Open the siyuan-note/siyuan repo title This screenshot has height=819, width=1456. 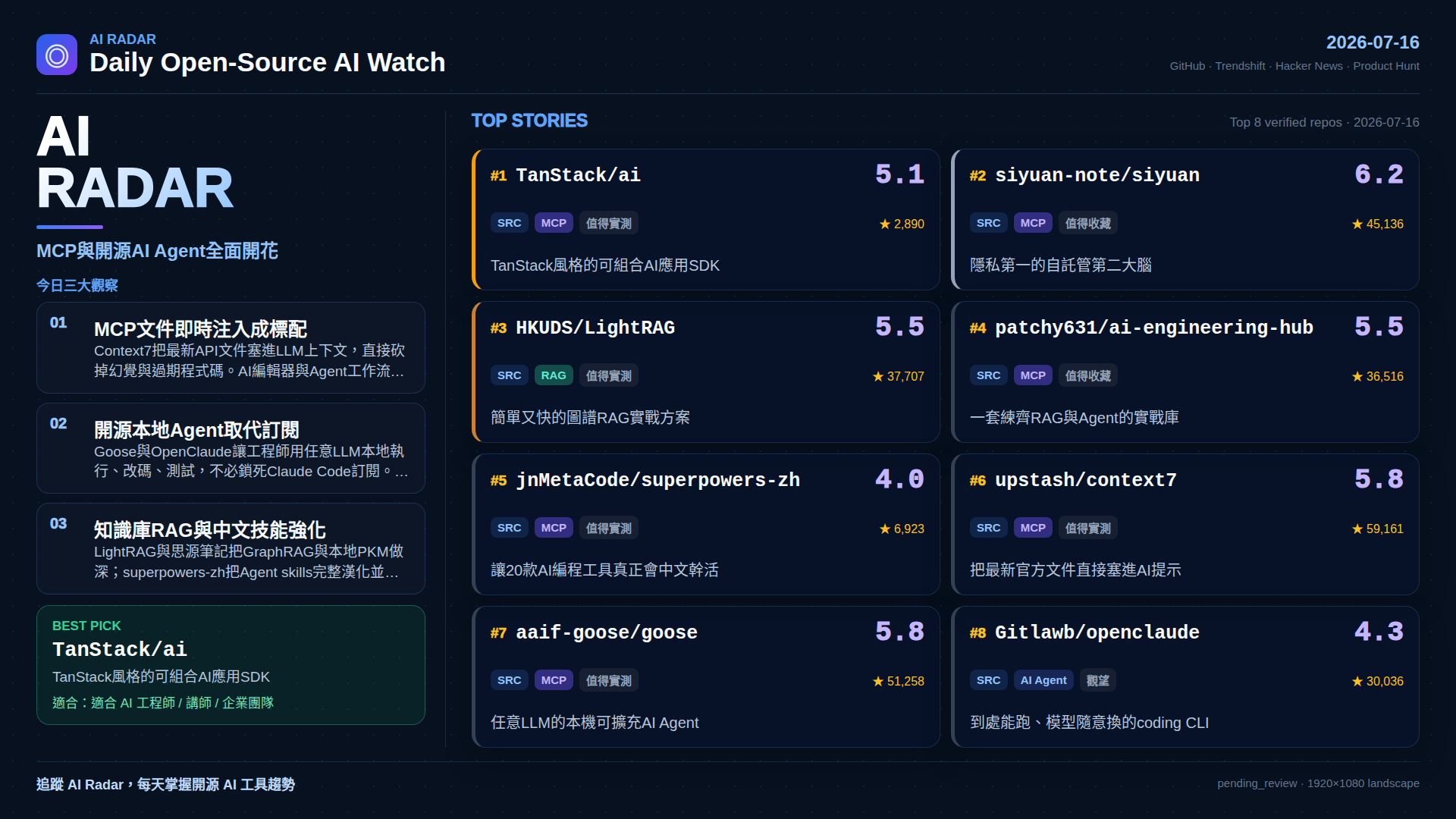[x=1097, y=175]
